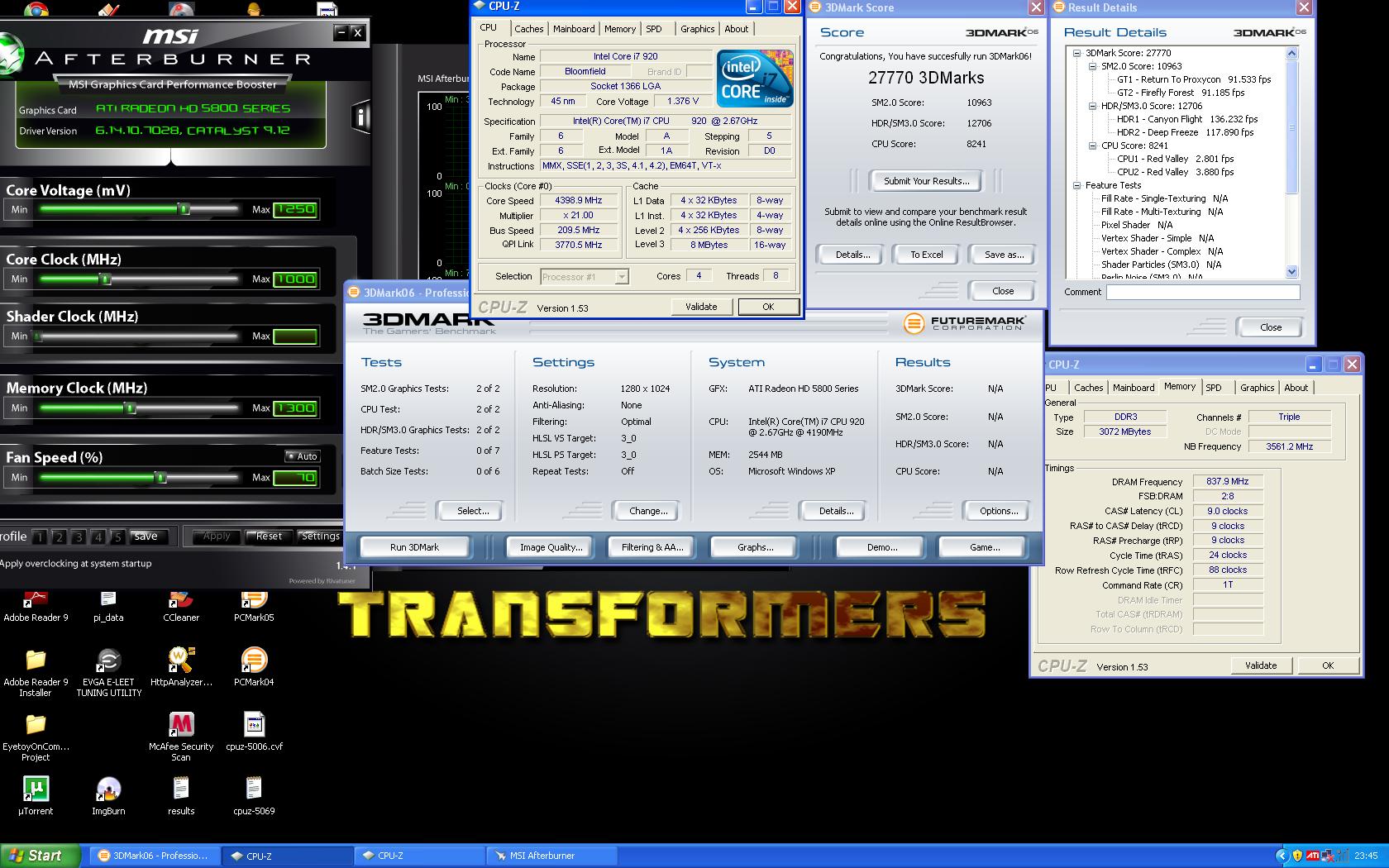The image size is (1389, 868).
Task: Click the Intel Core i7 logo in CPU-Z
Action: click(755, 78)
